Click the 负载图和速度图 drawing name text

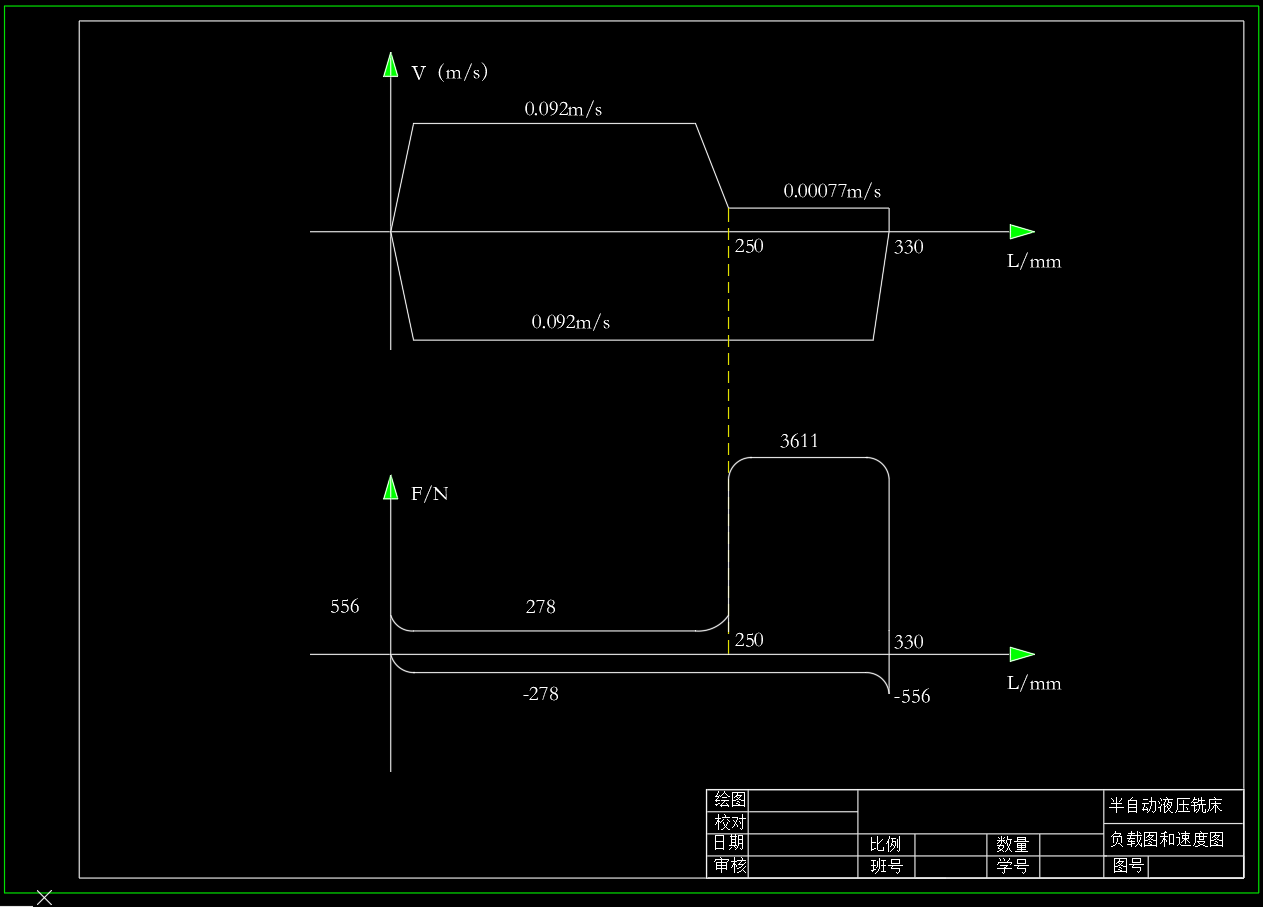[x=1167, y=840]
